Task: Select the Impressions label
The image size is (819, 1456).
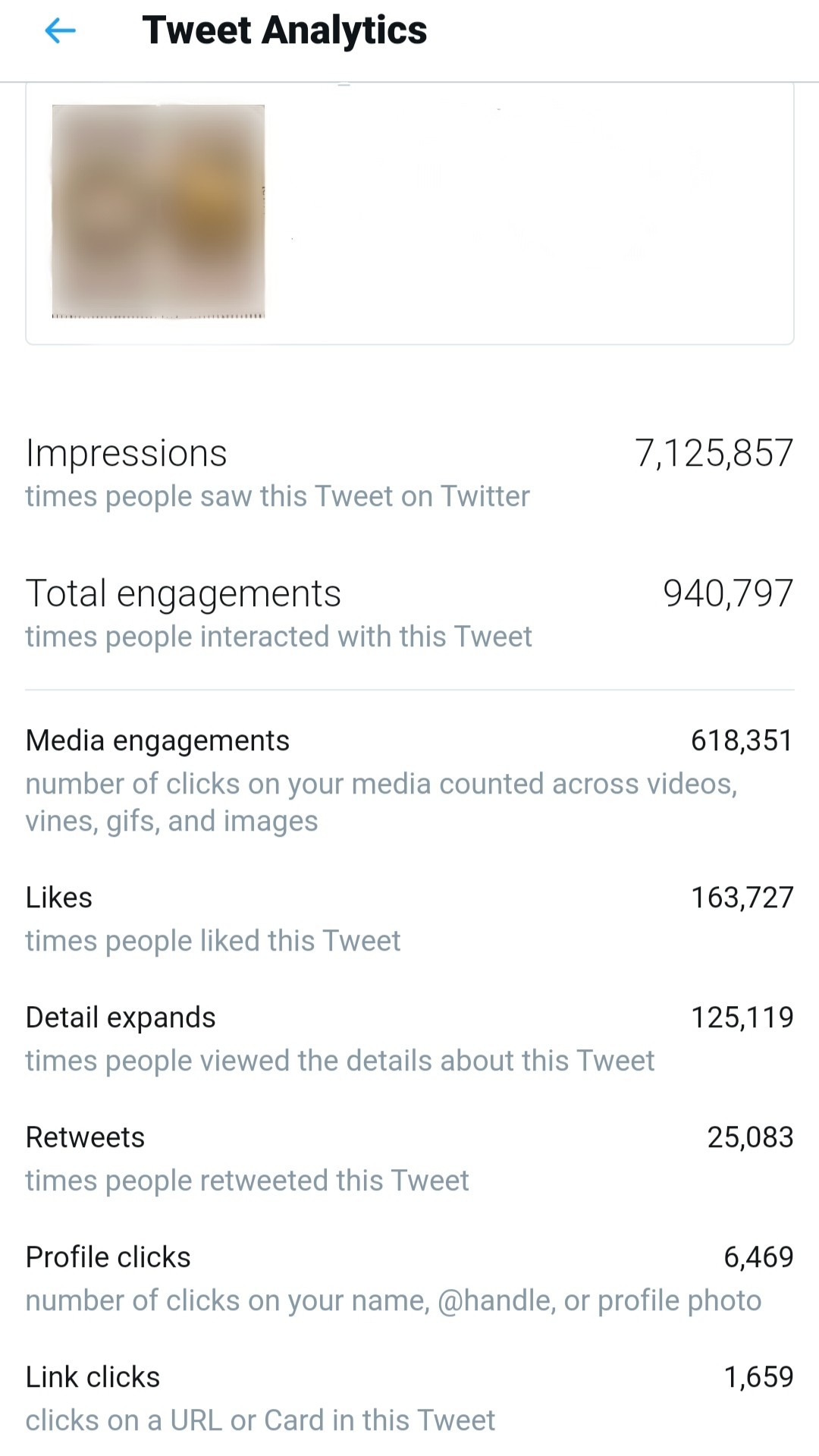Action: [127, 454]
